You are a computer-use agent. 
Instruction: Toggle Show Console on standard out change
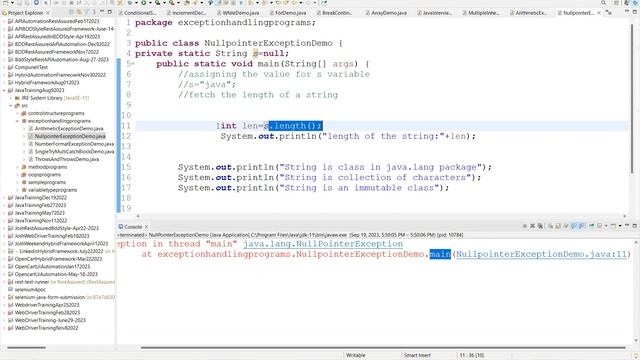click(x=574, y=226)
